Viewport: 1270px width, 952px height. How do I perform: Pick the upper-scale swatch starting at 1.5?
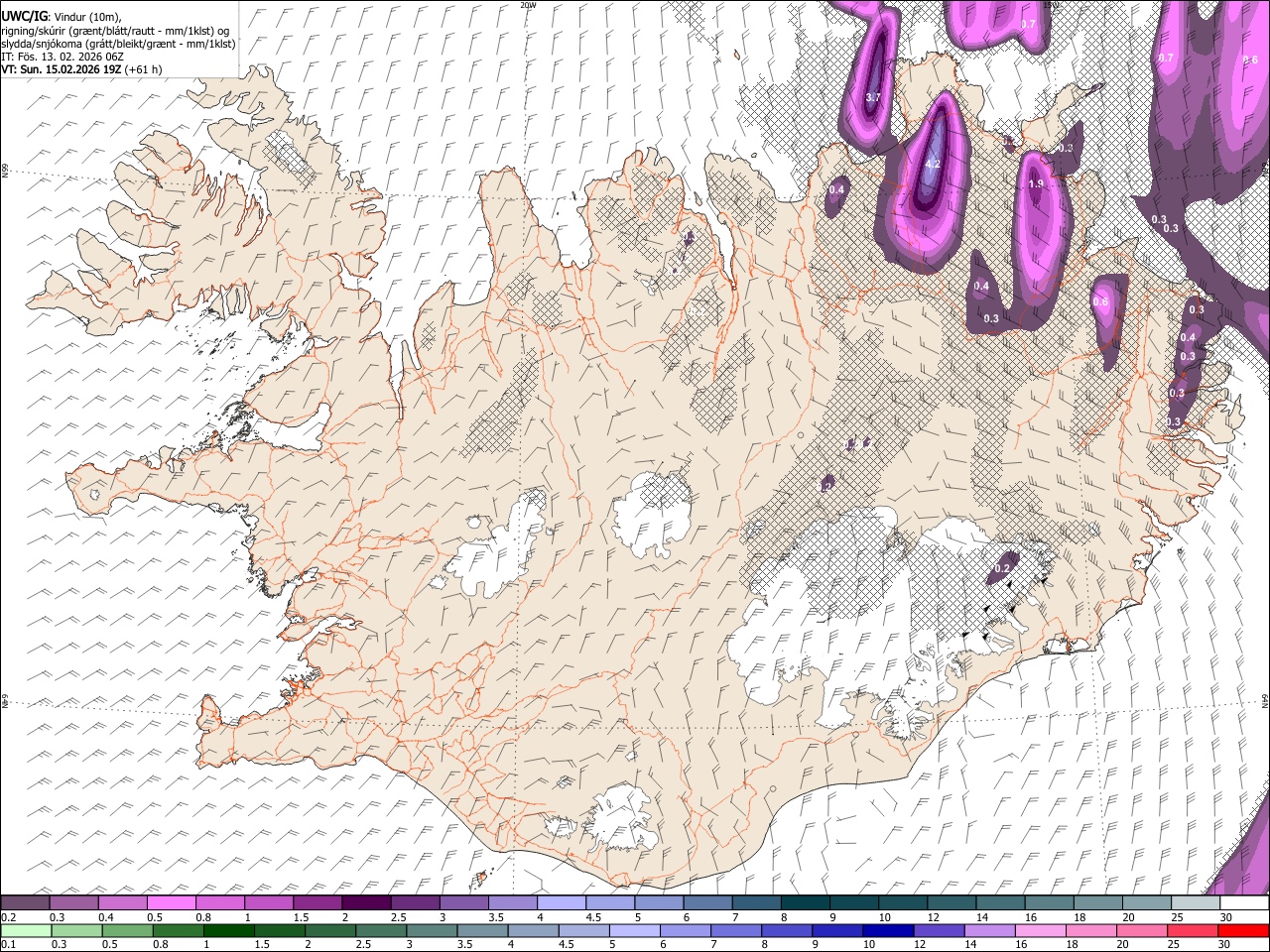point(317,903)
